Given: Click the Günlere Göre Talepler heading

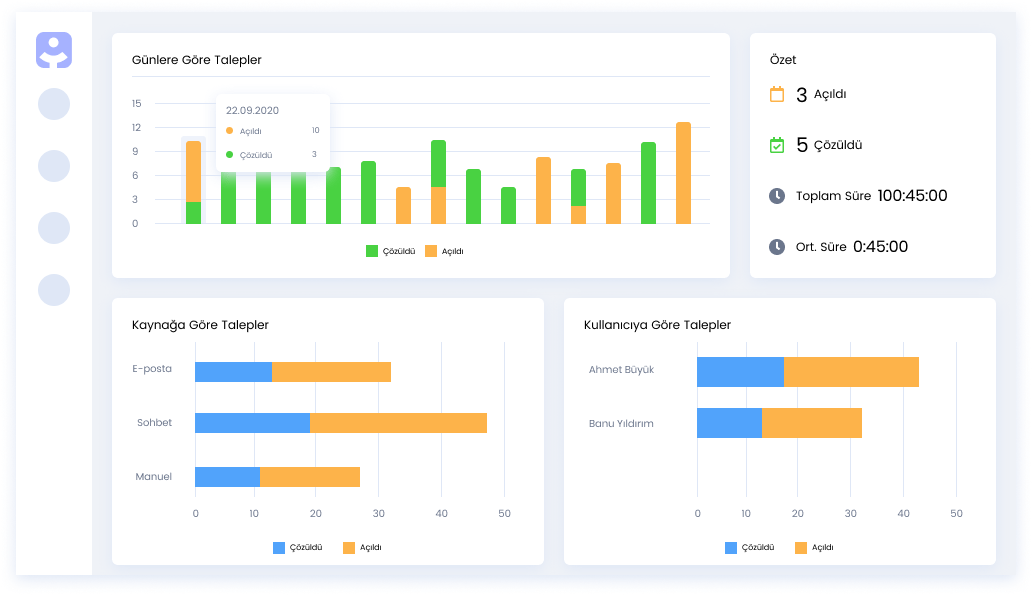Looking at the screenshot, I should tap(197, 60).
